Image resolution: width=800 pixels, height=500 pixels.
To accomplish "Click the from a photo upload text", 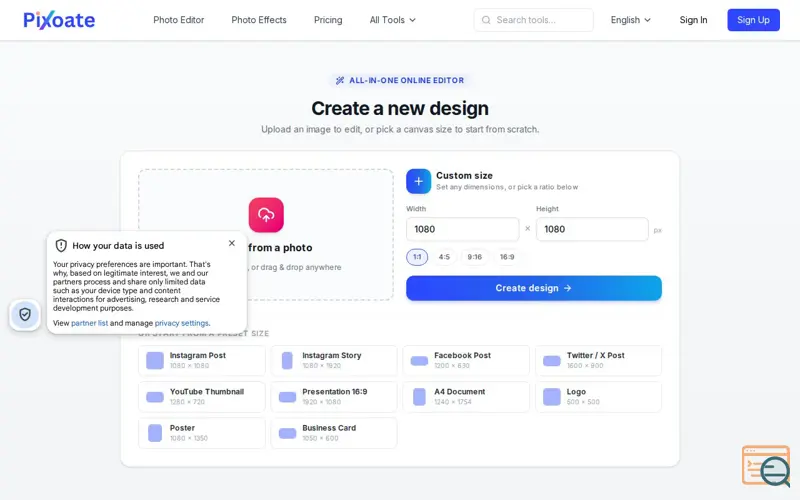I will coord(280,247).
